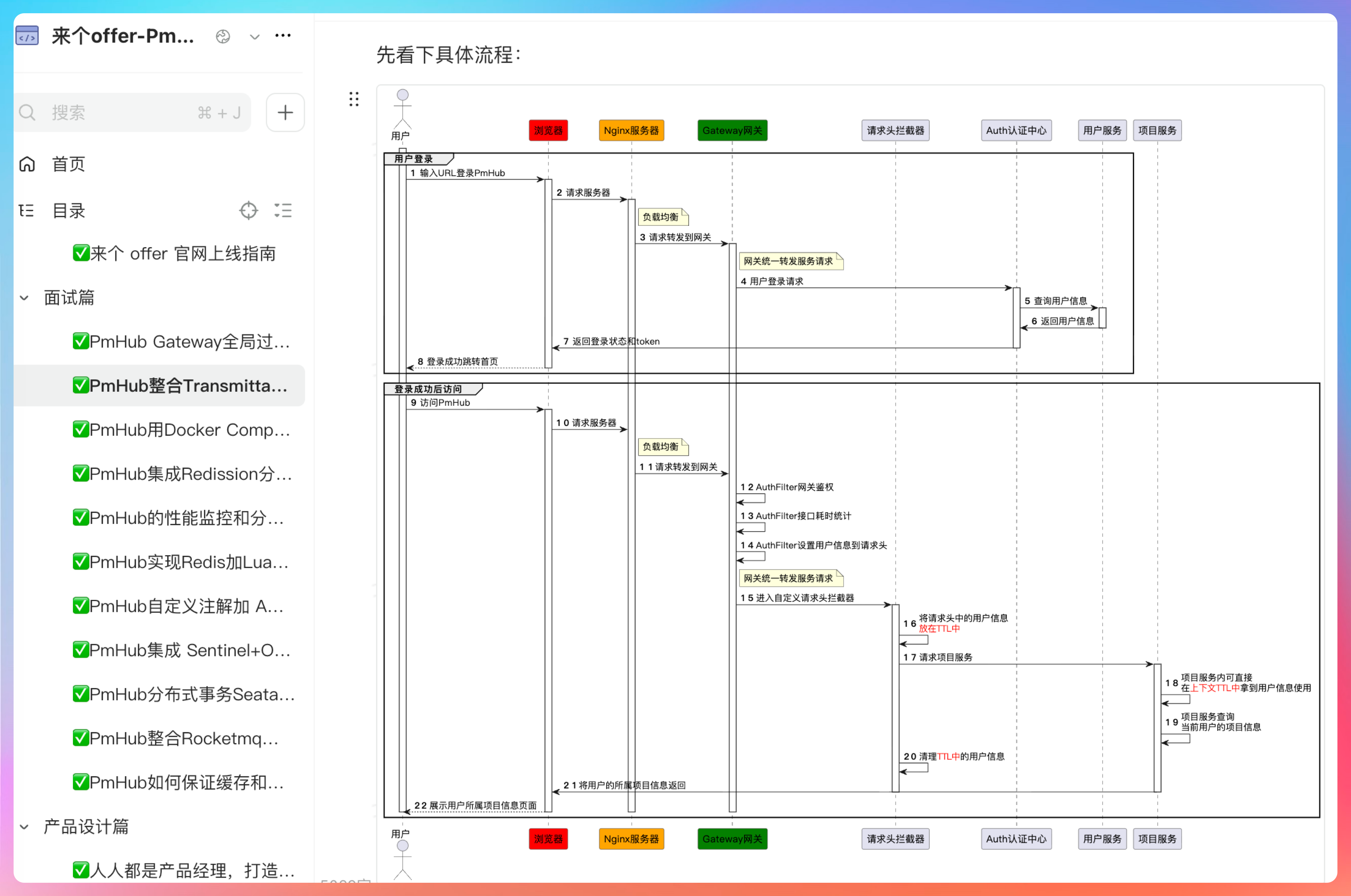The height and width of the screenshot is (896, 1351).
Task: Open 首页 in the sidebar
Action: coord(69,164)
